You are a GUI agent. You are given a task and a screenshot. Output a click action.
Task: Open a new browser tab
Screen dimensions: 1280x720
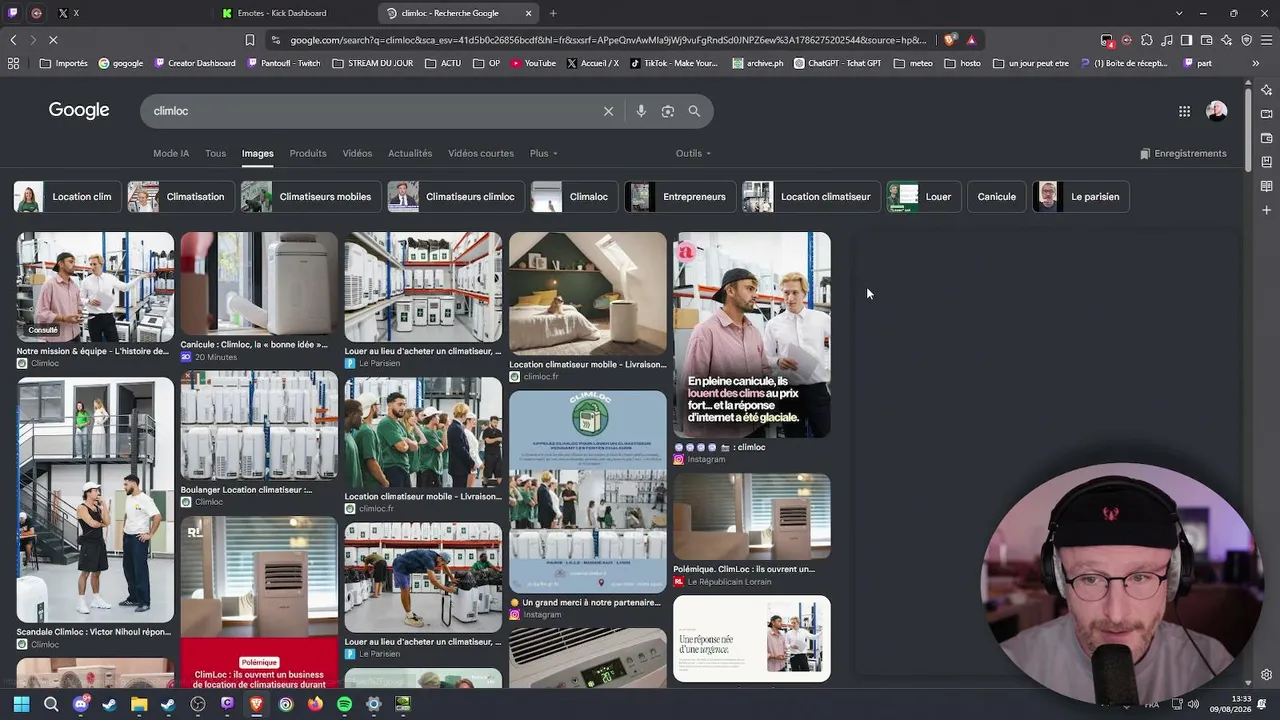click(553, 13)
